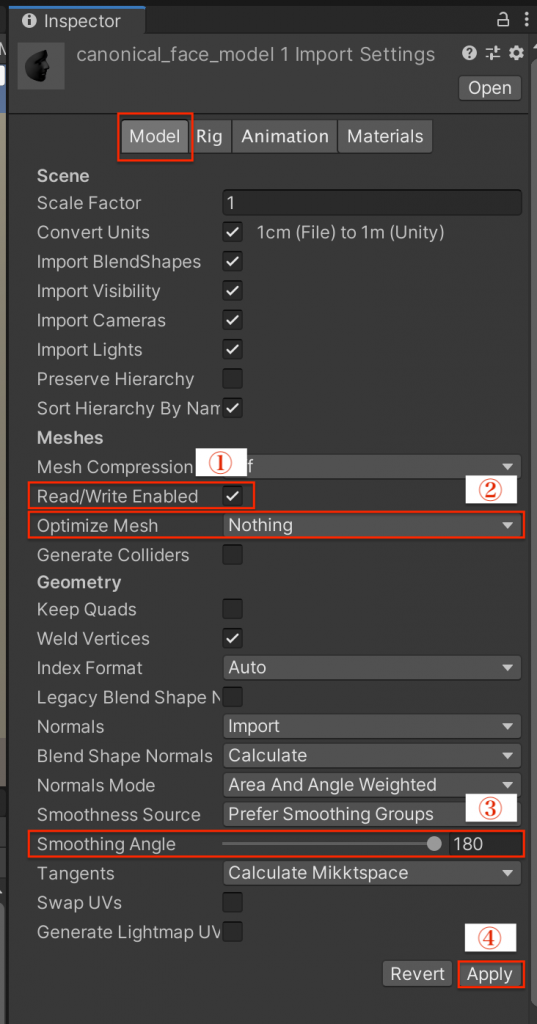
Task: Open the help question mark icon
Action: [x=468, y=54]
